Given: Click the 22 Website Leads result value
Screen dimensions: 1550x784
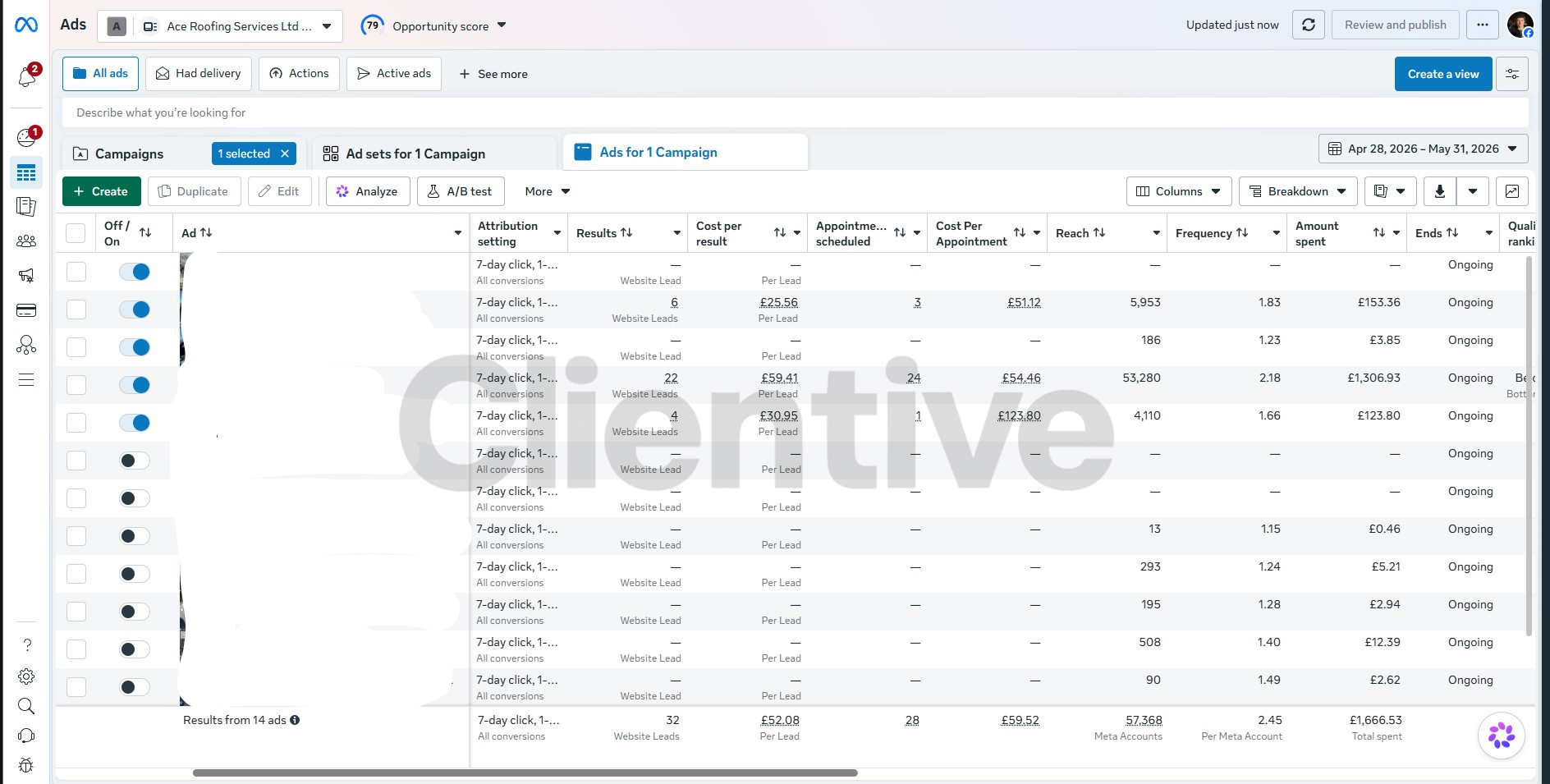Looking at the screenshot, I should pyautogui.click(x=672, y=378).
